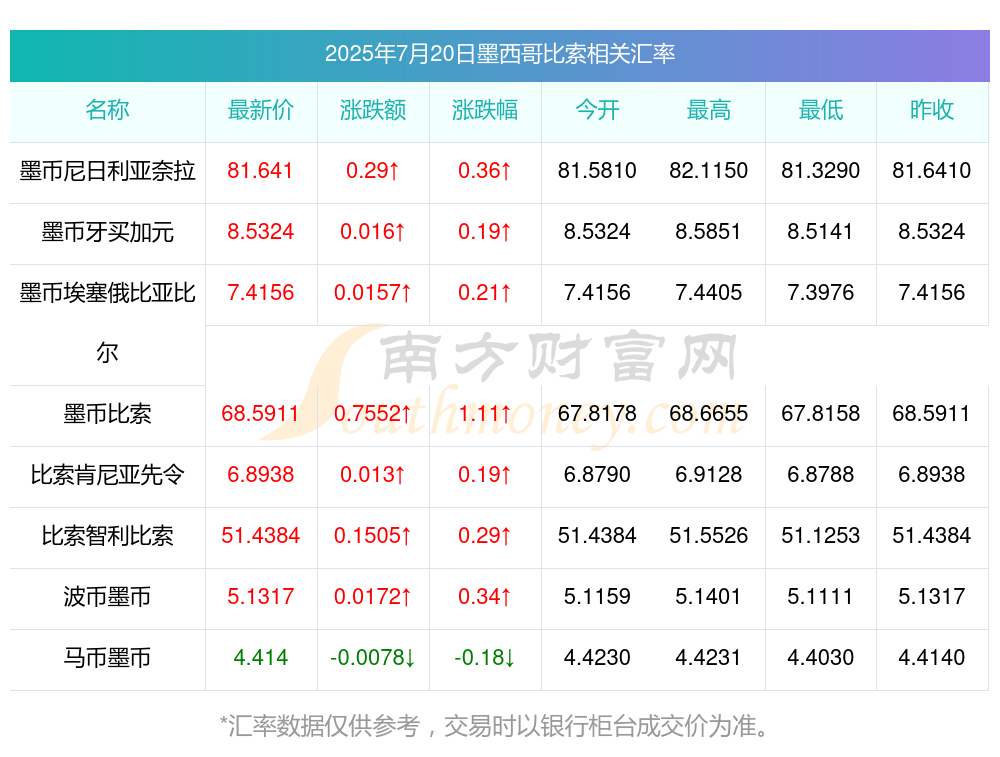Click low value 51.1253
Viewport: 1000px width, 757px height.
coord(821,536)
